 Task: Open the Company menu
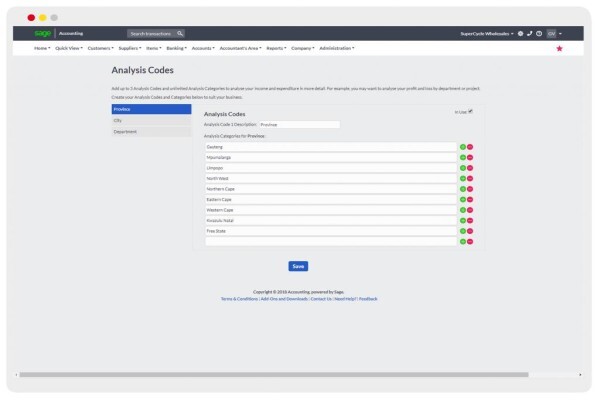coord(303,48)
